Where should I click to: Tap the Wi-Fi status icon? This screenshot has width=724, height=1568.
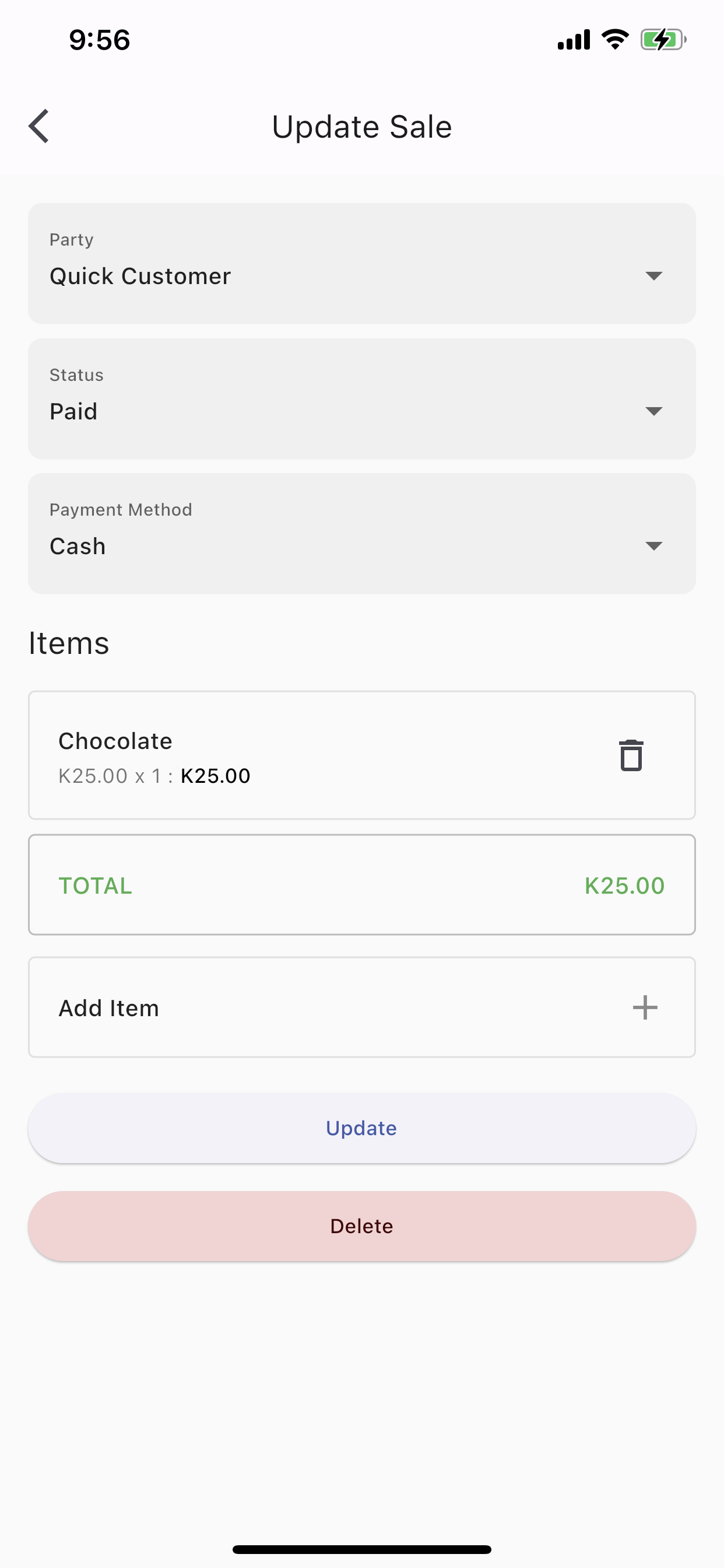coord(615,40)
